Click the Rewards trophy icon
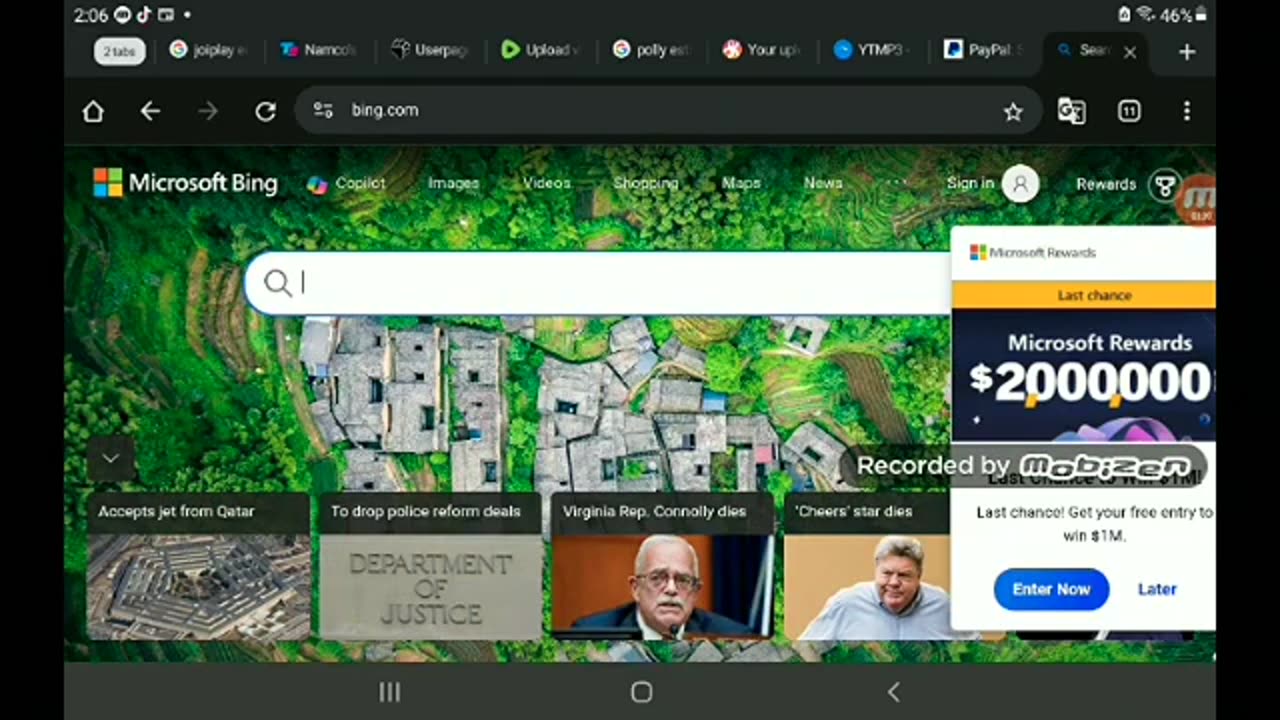 pos(1164,185)
